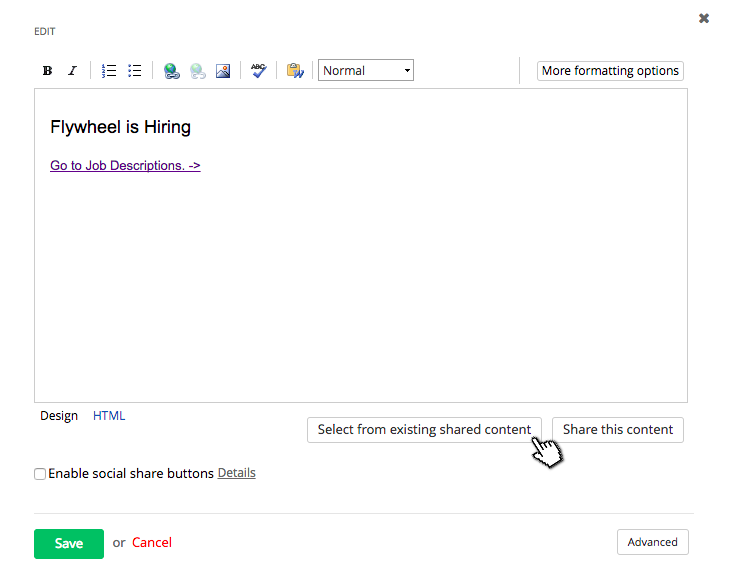Open the Advanced options
This screenshot has height=575, width=729.
pyautogui.click(x=653, y=542)
